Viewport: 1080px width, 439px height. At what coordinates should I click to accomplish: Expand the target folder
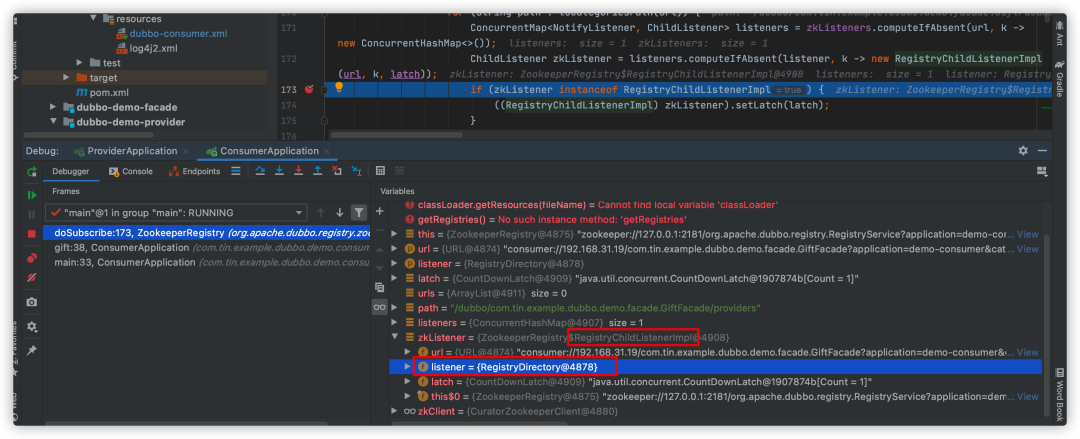66,77
